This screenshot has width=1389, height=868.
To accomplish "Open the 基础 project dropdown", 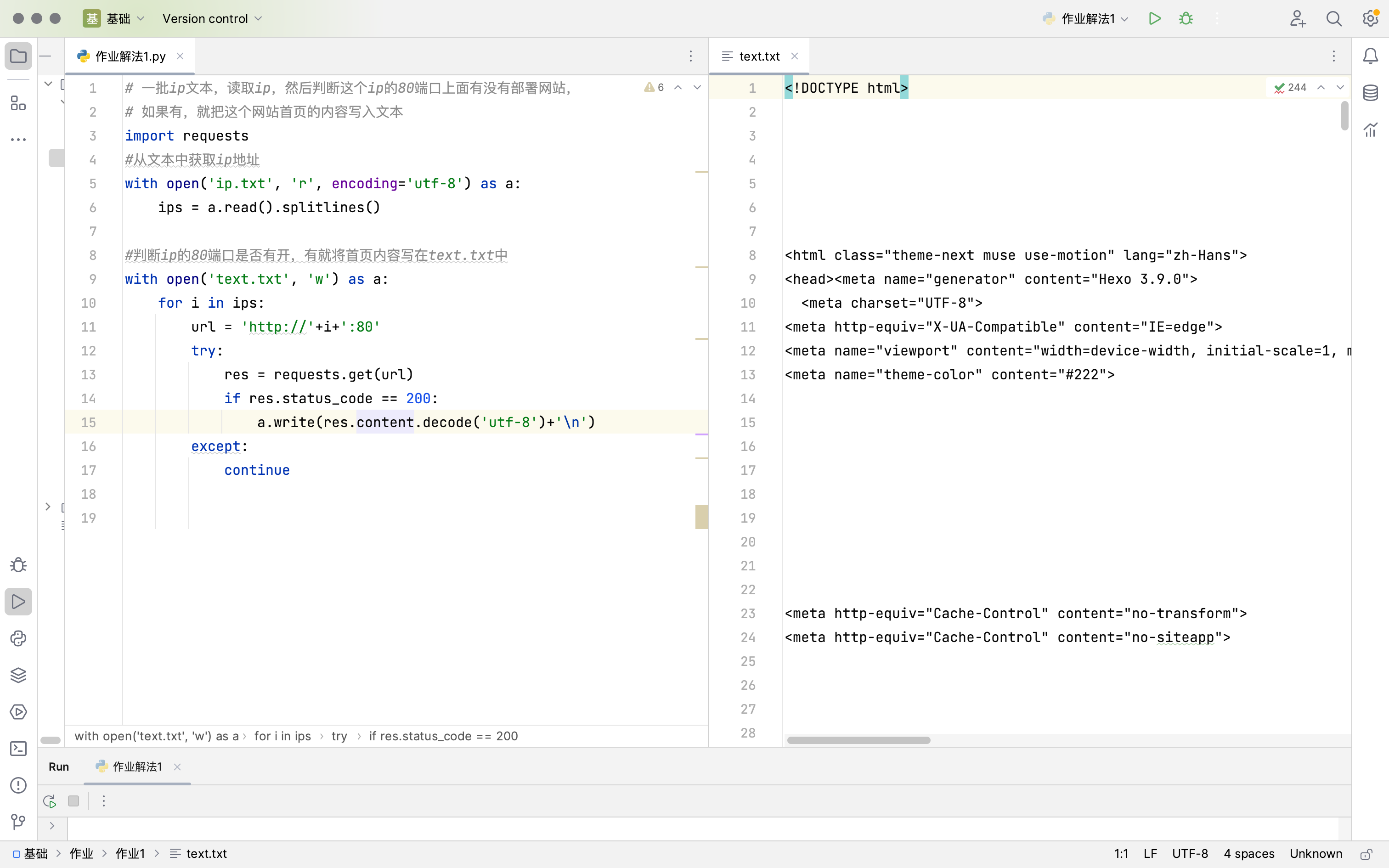I will point(114,18).
